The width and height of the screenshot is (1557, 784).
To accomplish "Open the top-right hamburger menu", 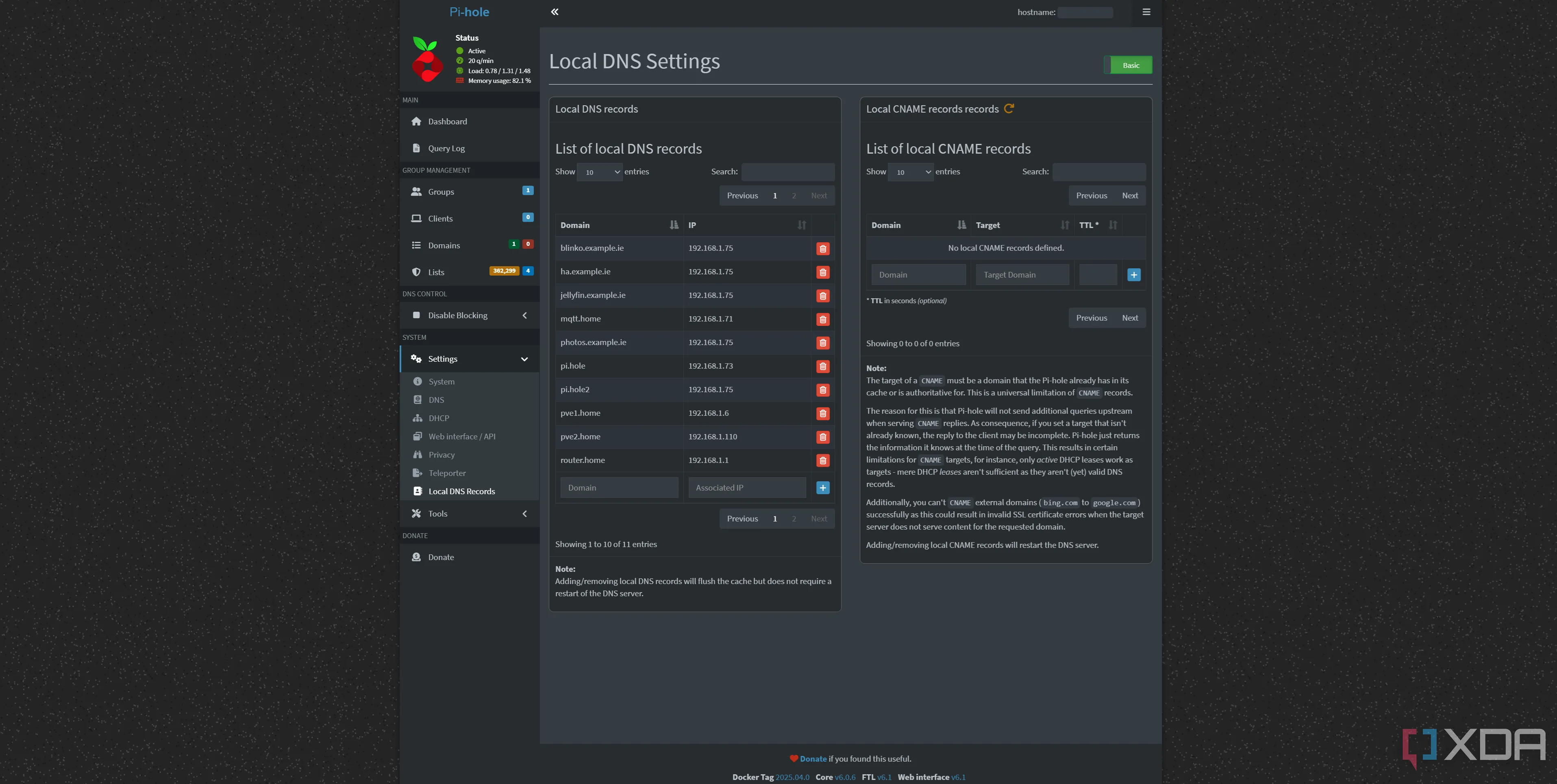I will point(1146,12).
